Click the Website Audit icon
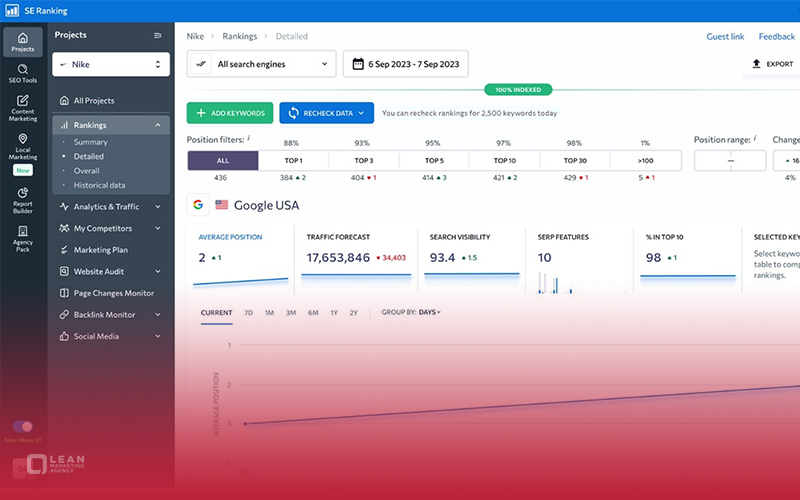The height and width of the screenshot is (500, 800). pyautogui.click(x=64, y=271)
